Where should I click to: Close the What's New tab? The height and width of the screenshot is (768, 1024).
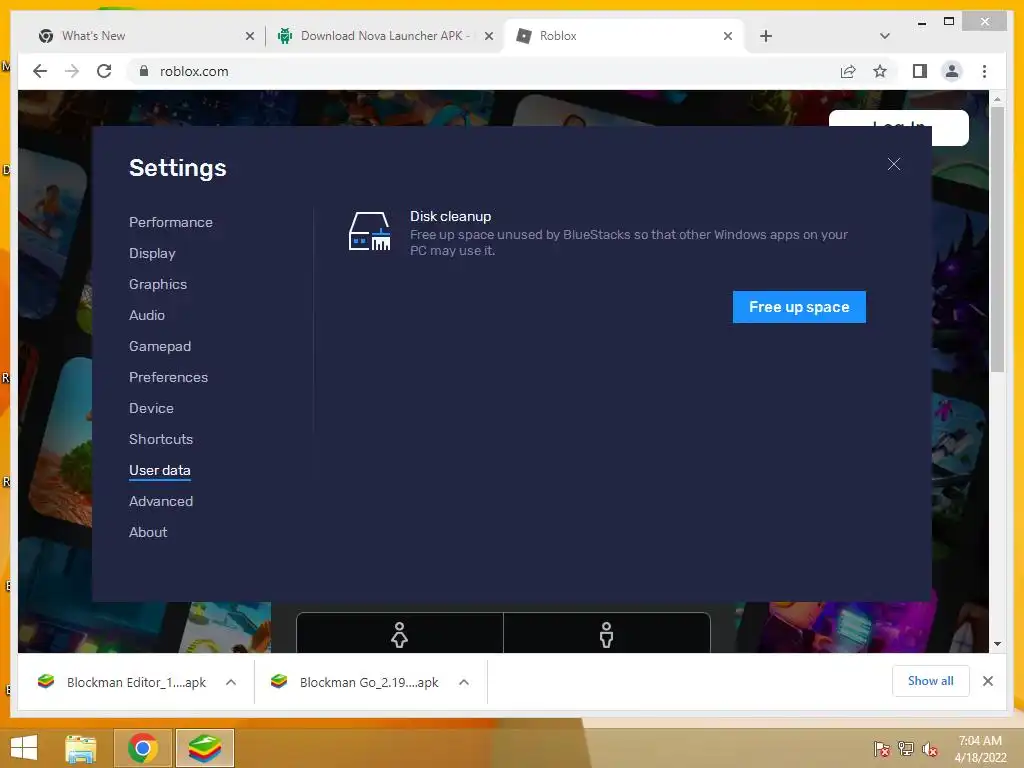tap(249, 36)
